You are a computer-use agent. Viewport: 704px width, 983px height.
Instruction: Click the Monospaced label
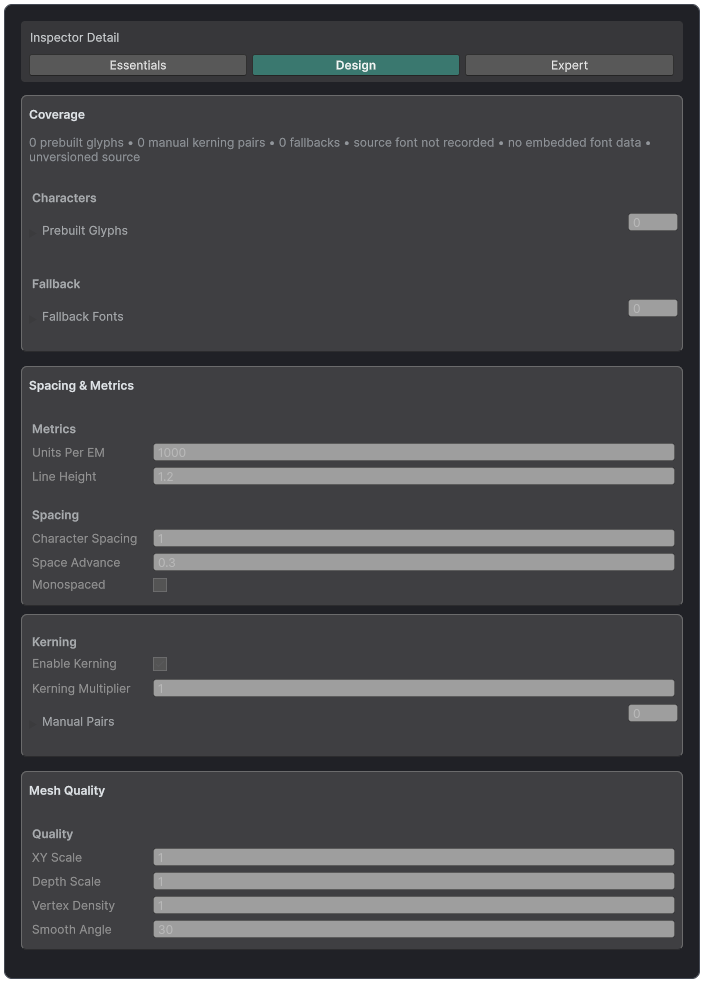point(68,584)
